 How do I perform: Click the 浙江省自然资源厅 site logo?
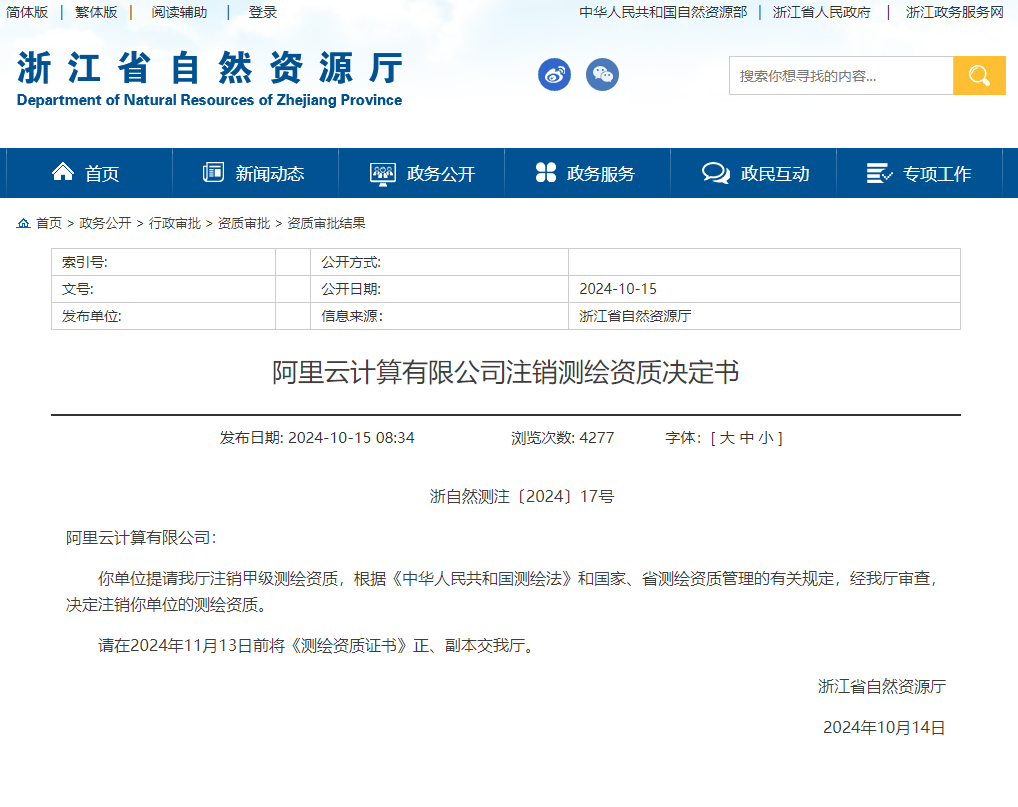point(209,79)
